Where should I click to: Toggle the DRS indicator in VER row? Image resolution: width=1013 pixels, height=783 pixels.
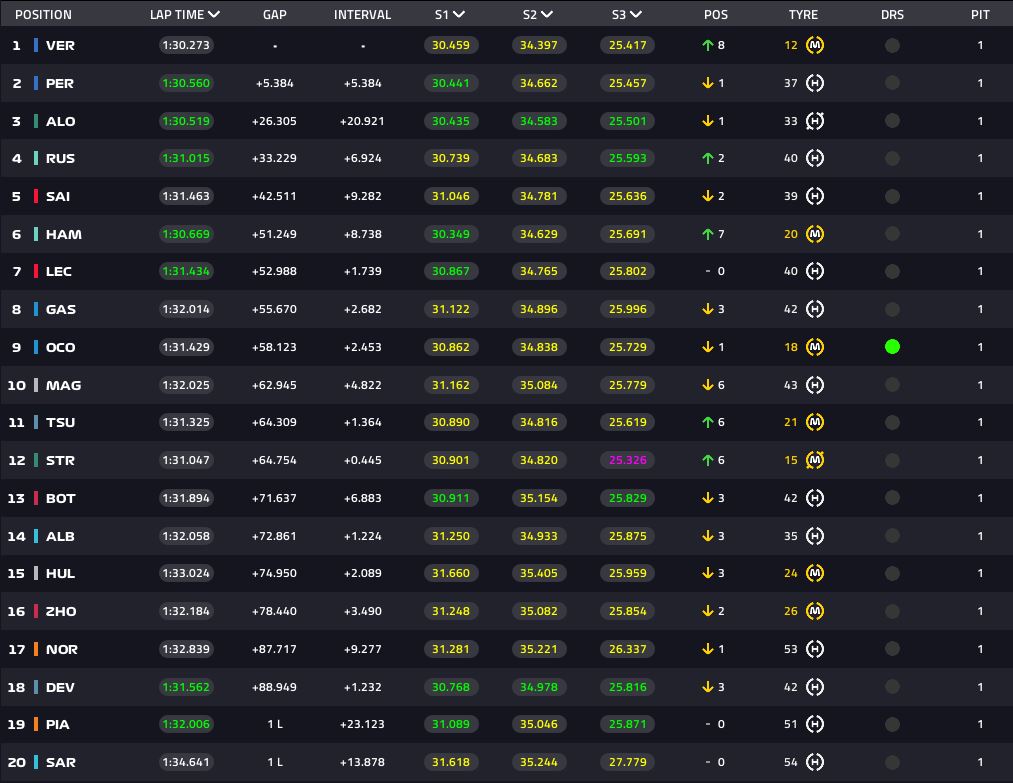pyautogui.click(x=892, y=45)
